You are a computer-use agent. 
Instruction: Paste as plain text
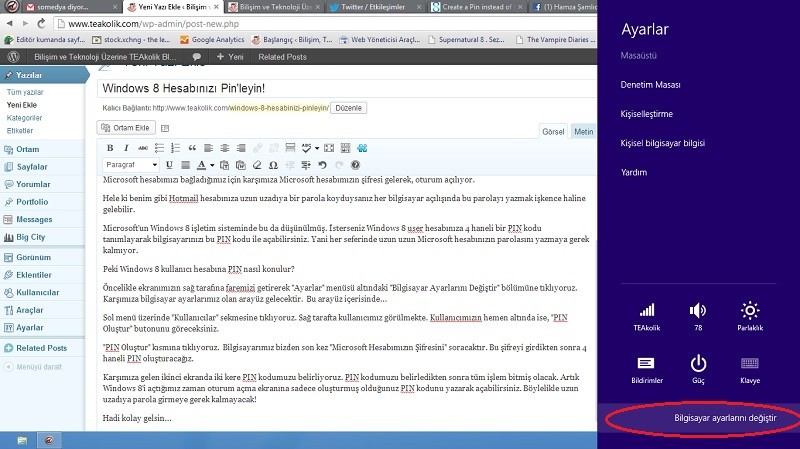pos(224,165)
